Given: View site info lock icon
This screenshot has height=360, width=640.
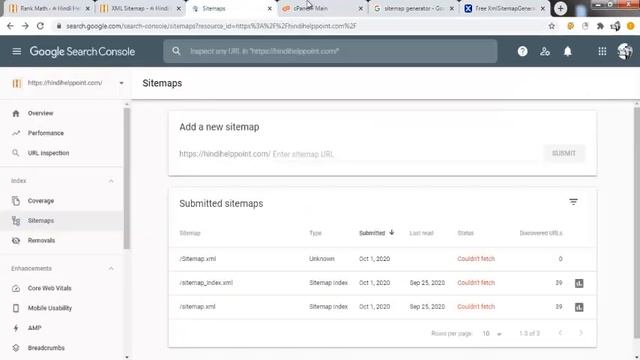Looking at the screenshot, I should click(59, 26).
